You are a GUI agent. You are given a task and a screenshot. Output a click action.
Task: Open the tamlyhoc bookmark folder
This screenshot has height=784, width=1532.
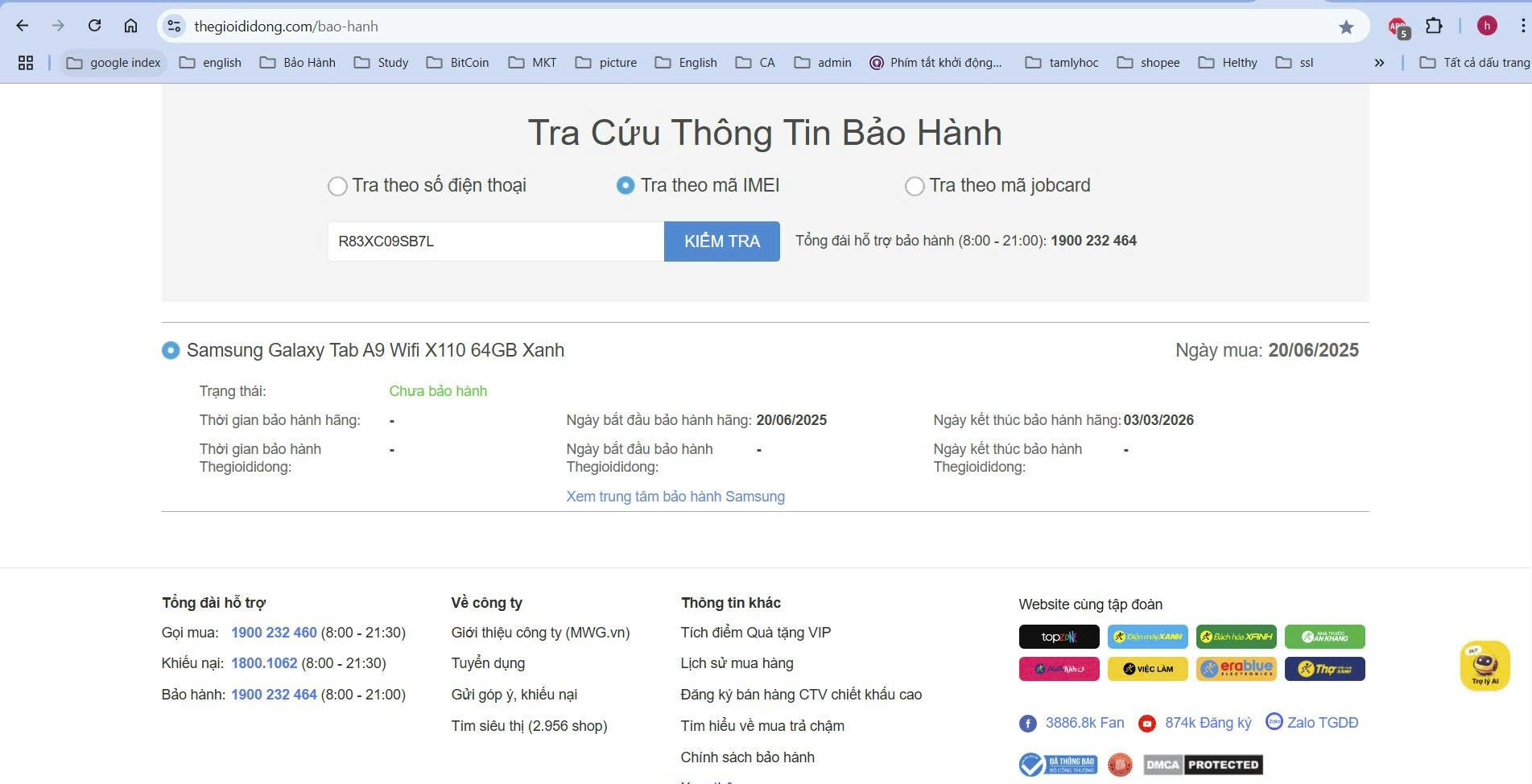point(1061,63)
